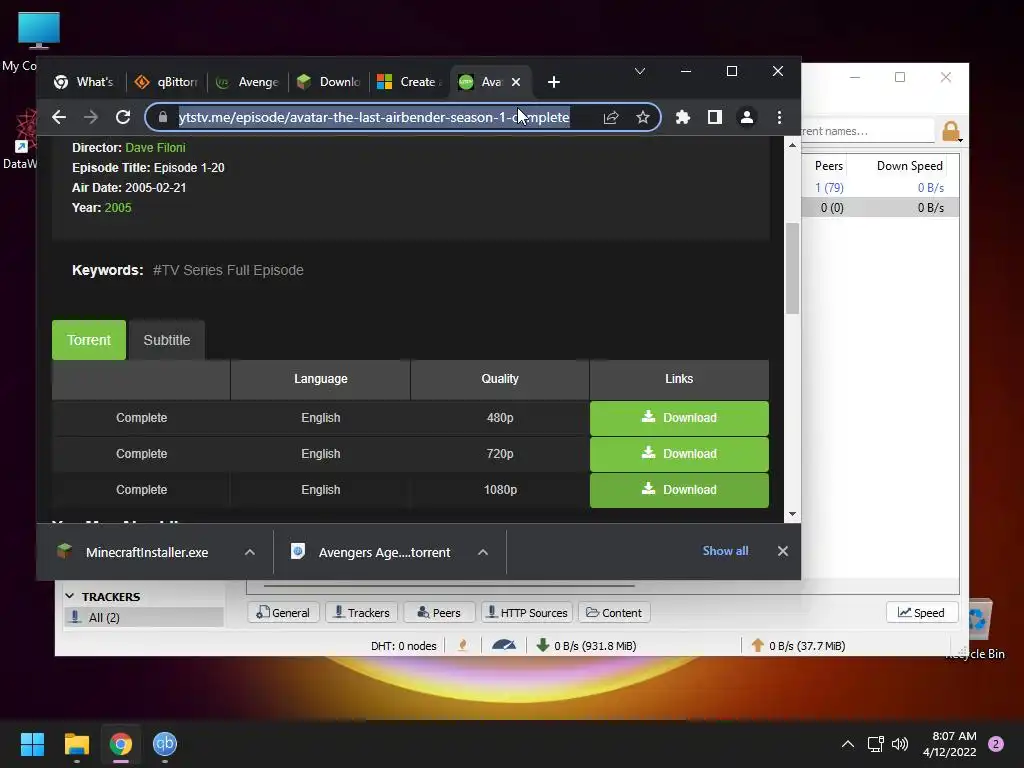This screenshot has width=1024, height=768.
Task: Bookmark this page with the star icon
Action: click(643, 118)
